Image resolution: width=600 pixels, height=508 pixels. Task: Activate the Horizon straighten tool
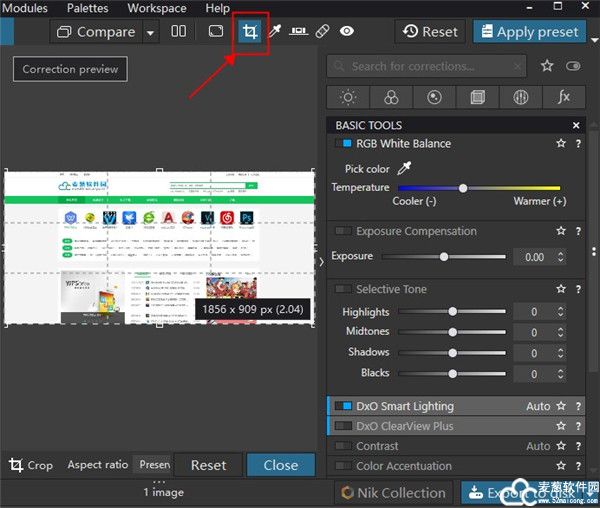coord(298,31)
